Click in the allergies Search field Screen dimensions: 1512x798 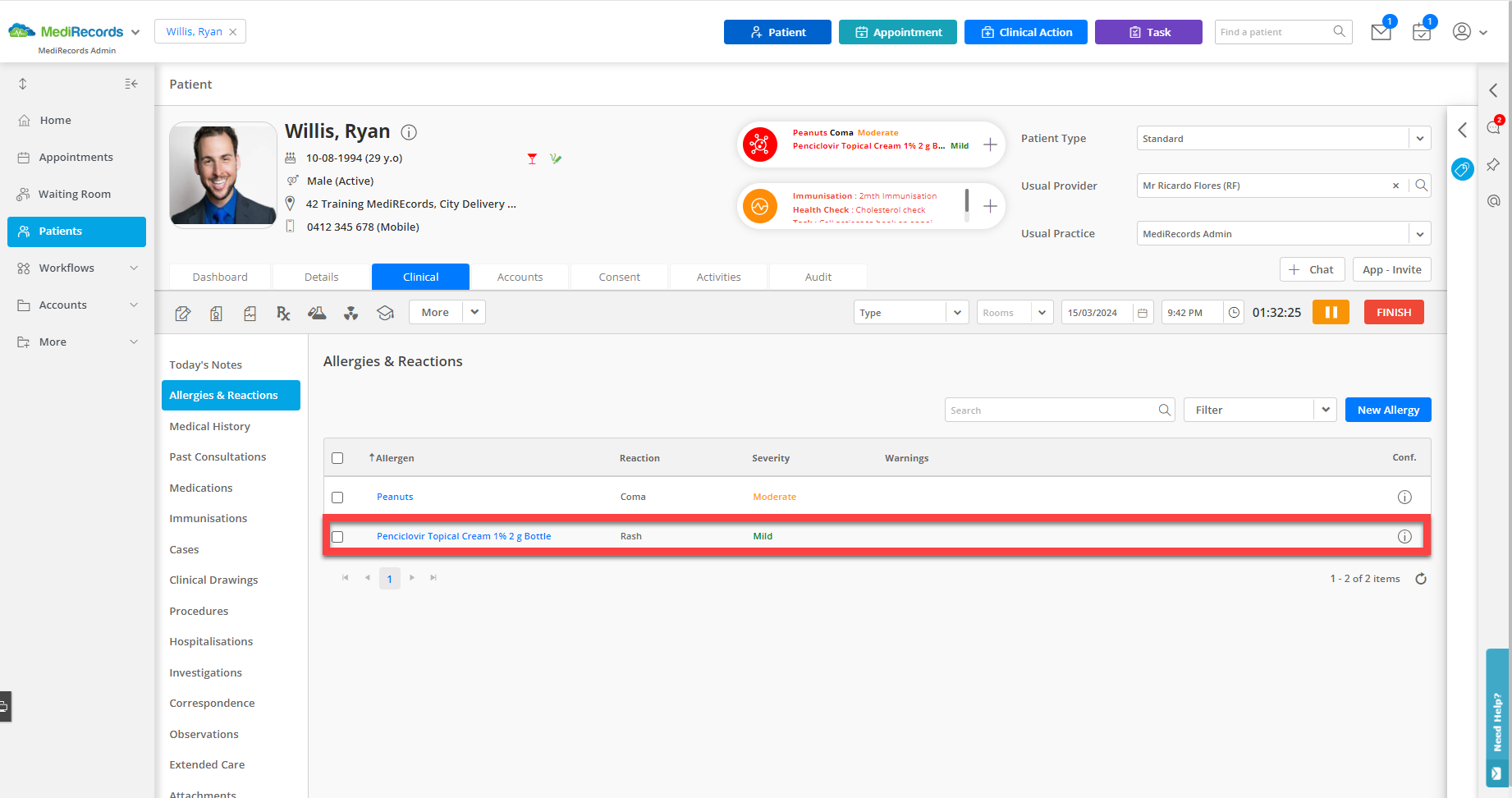click(1059, 410)
